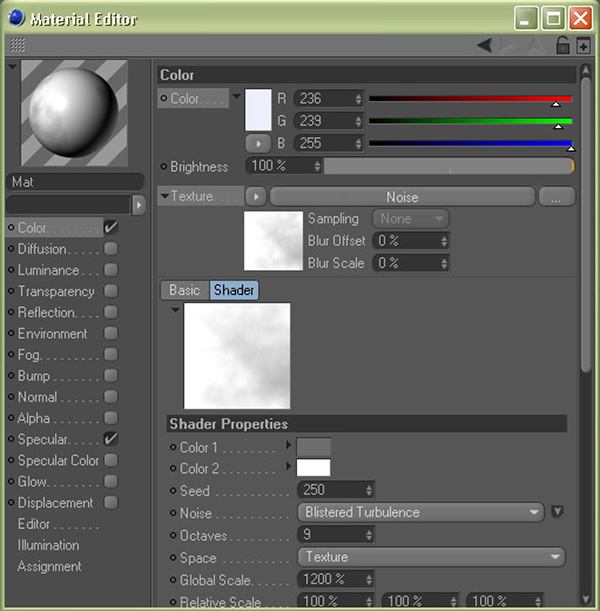The height and width of the screenshot is (611, 600).
Task: Click the Noise dropdown's side arrow icon
Action: pos(558,512)
